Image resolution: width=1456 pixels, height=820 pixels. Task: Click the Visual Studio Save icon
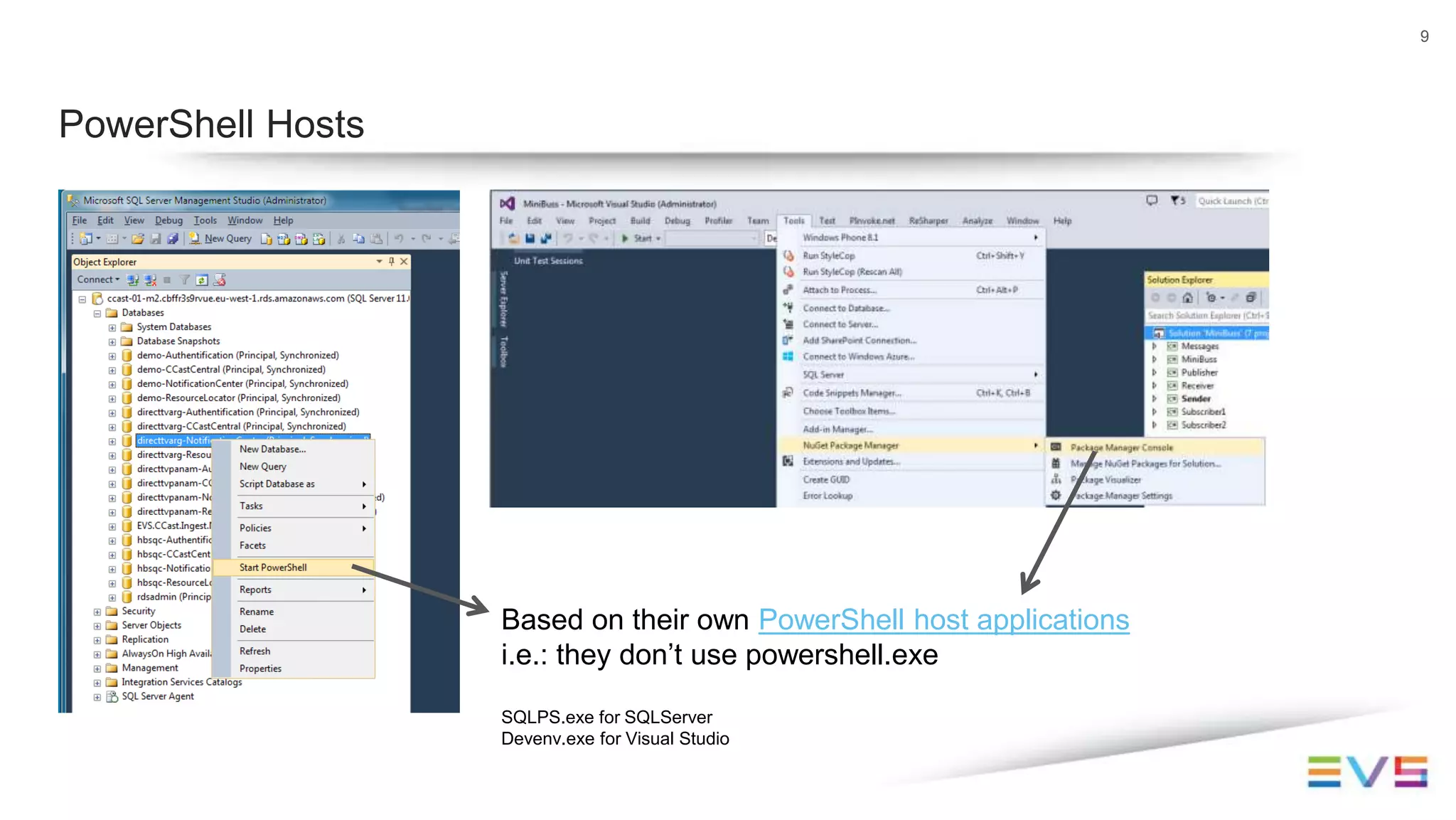click(x=530, y=239)
